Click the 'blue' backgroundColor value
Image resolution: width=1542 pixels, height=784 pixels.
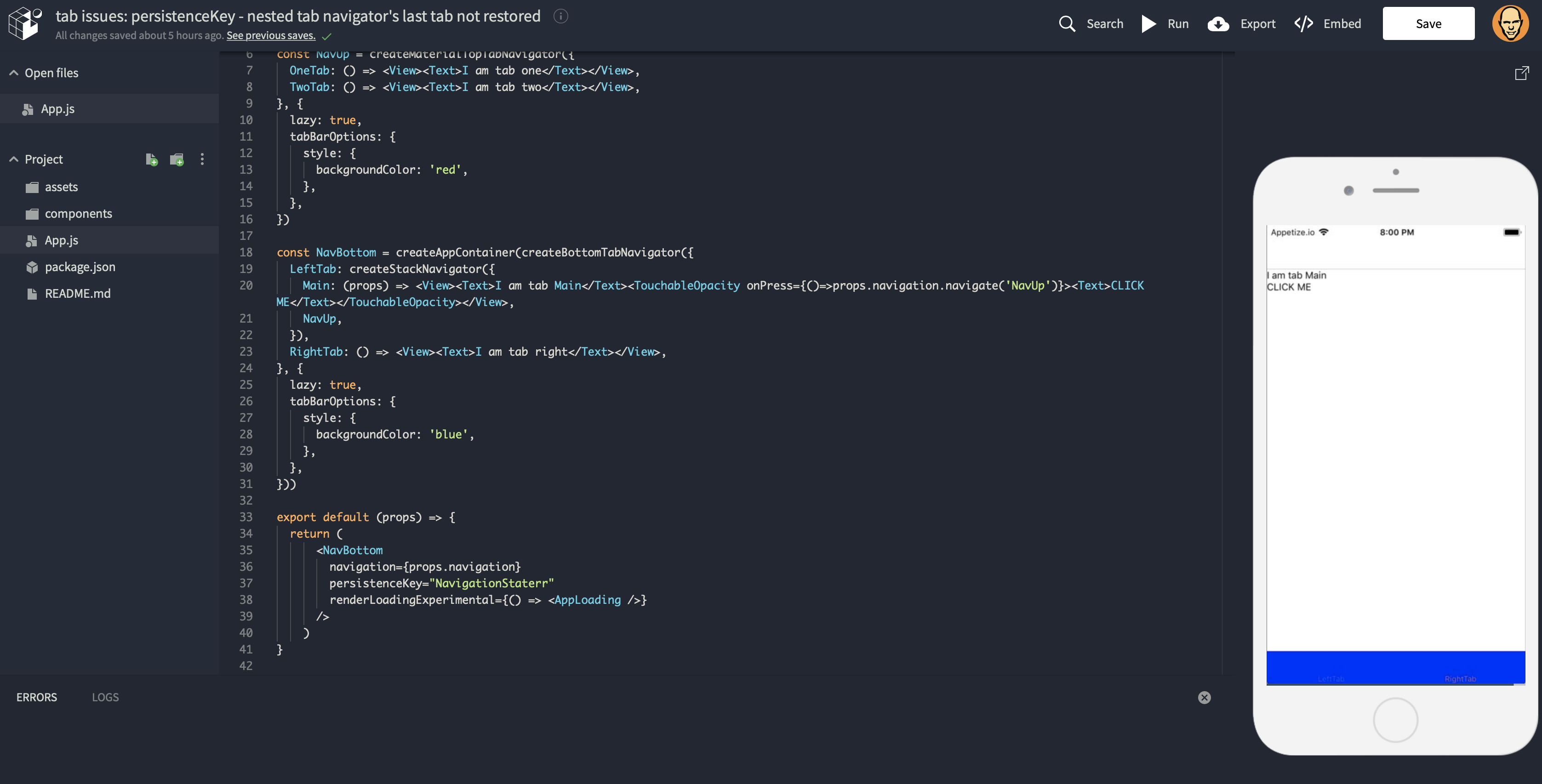(x=448, y=434)
